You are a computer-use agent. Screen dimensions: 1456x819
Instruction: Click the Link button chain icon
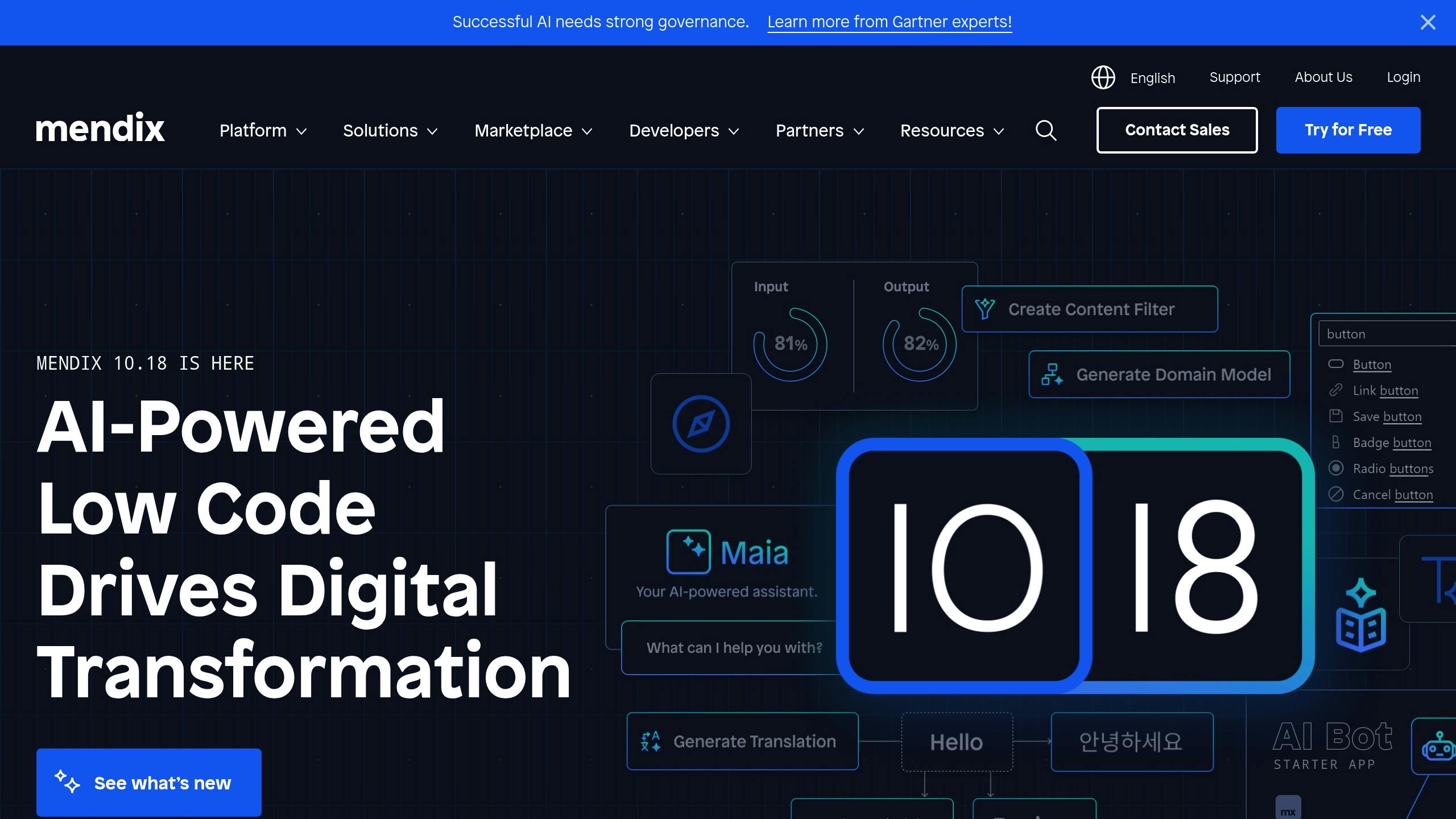pyautogui.click(x=1335, y=390)
